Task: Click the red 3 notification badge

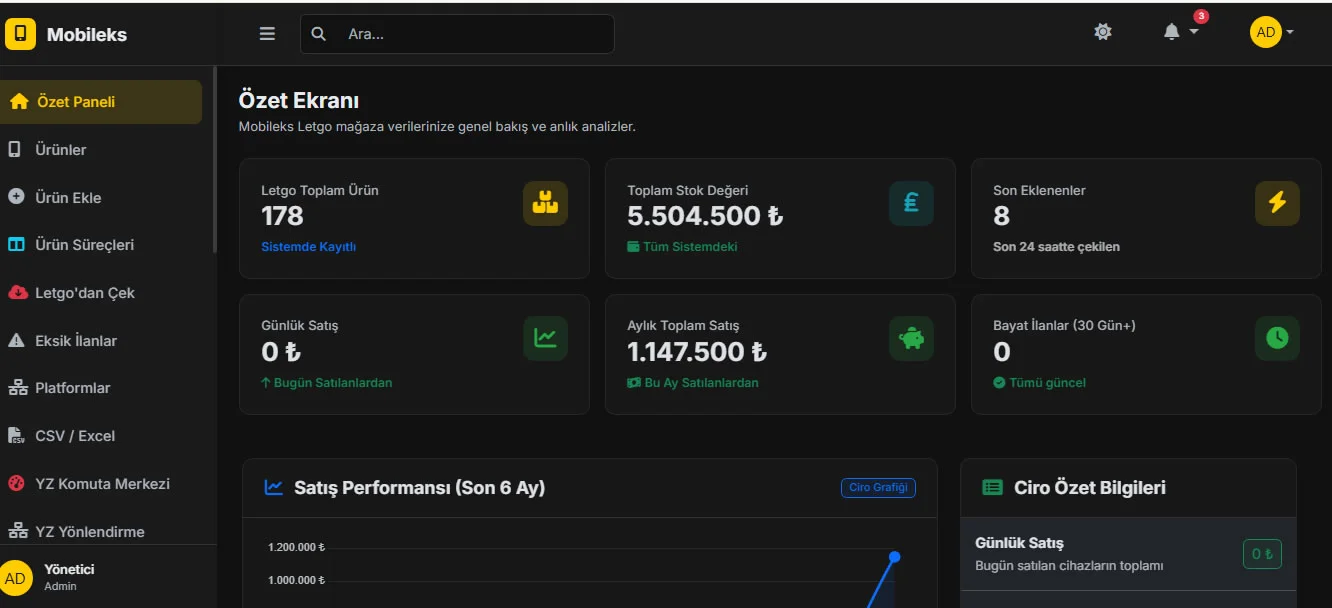Action: pyautogui.click(x=1201, y=16)
